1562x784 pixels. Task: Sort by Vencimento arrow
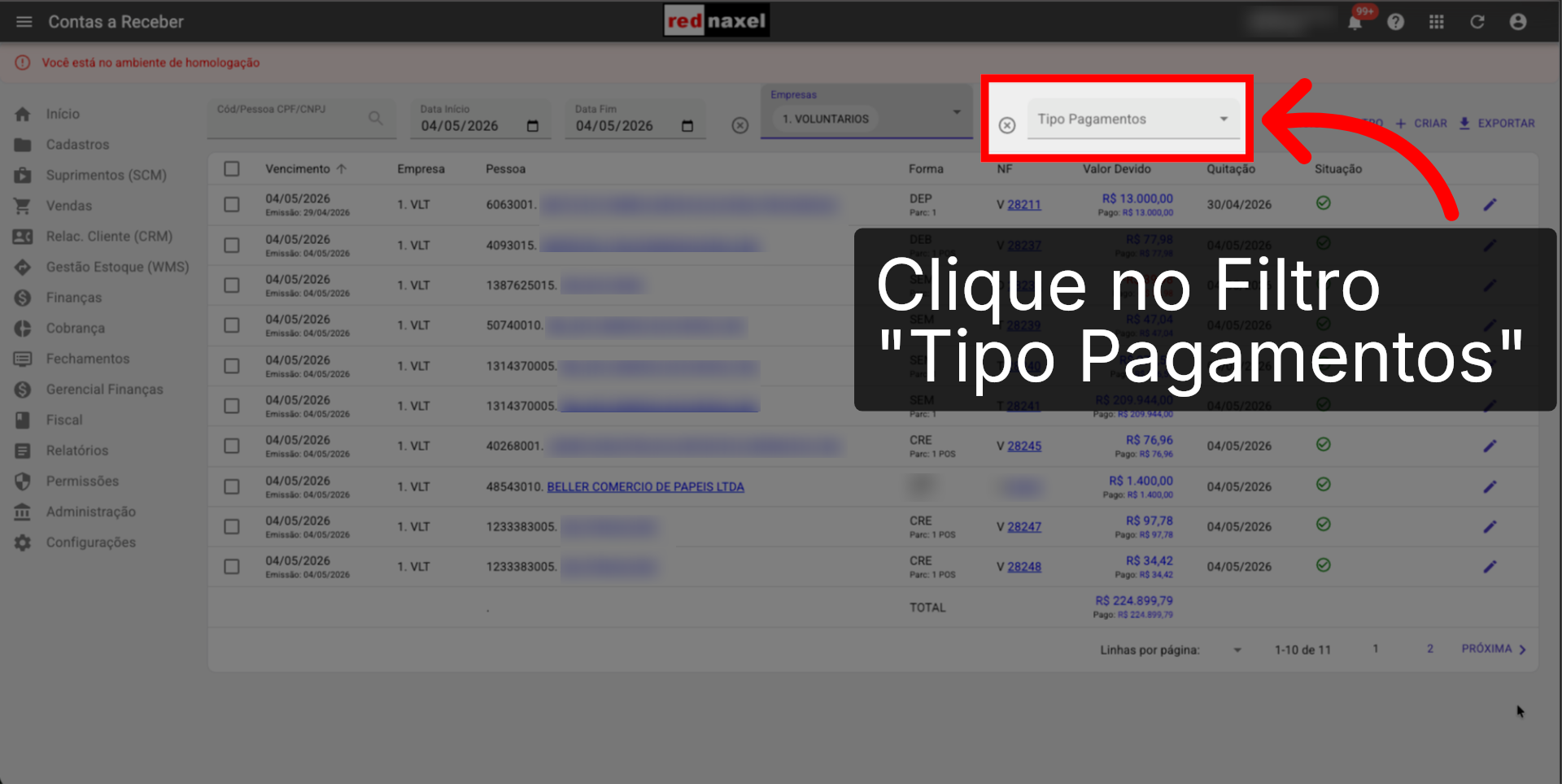342,169
